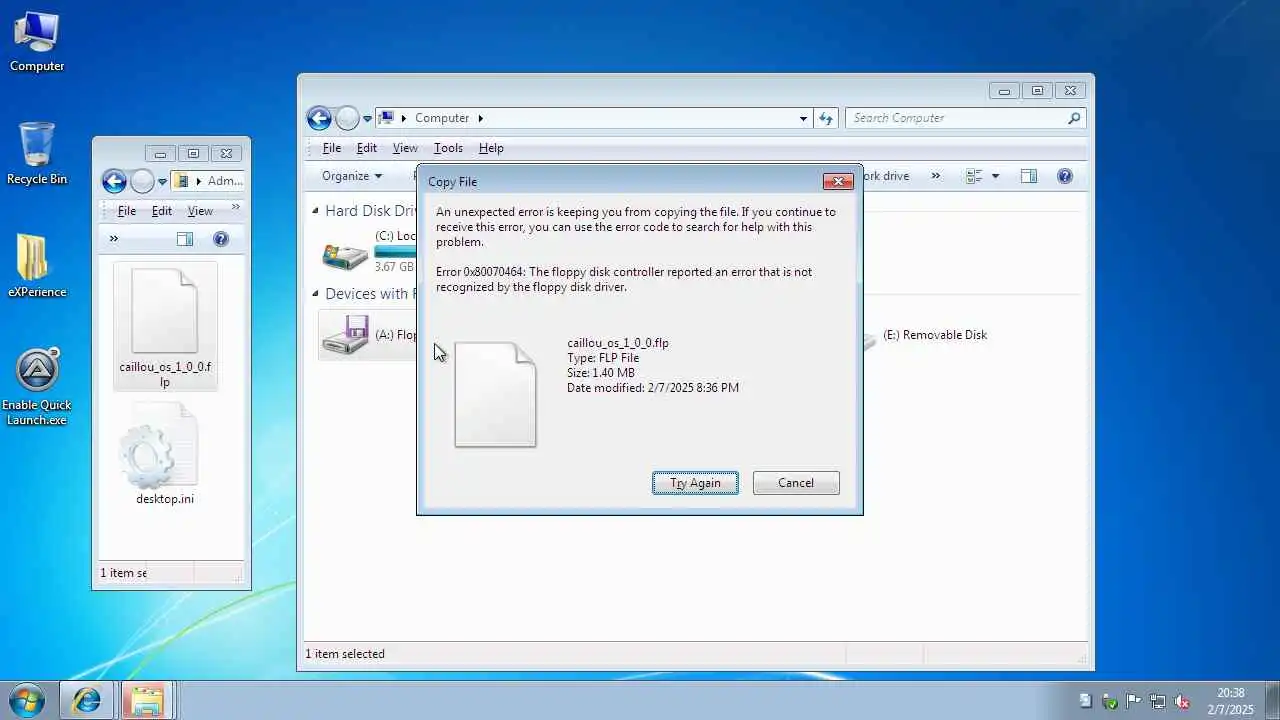Open the Help menu in Computer window
The image size is (1280, 720).
491,148
